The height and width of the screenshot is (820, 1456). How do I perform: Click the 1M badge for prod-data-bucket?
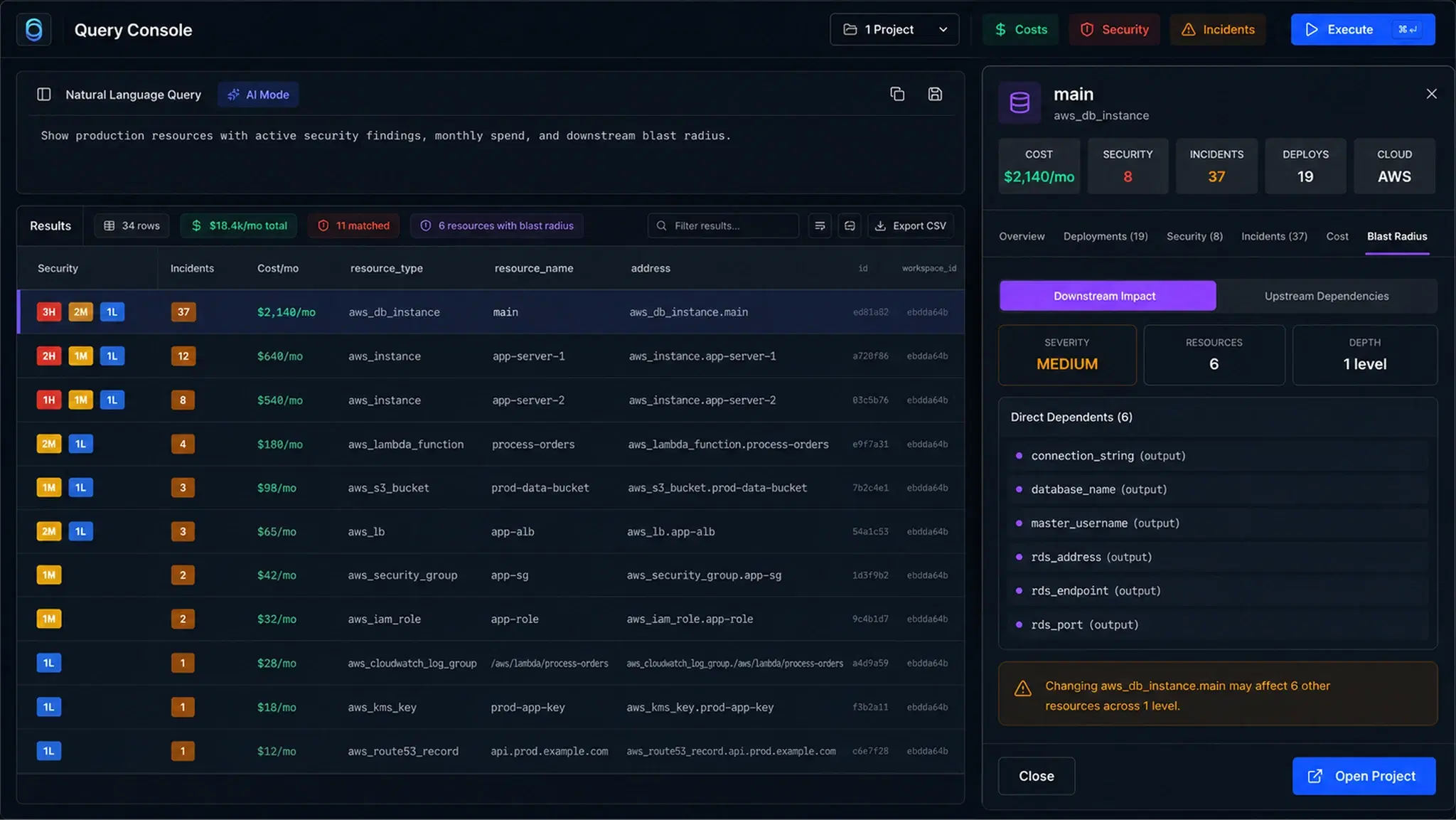[49, 487]
